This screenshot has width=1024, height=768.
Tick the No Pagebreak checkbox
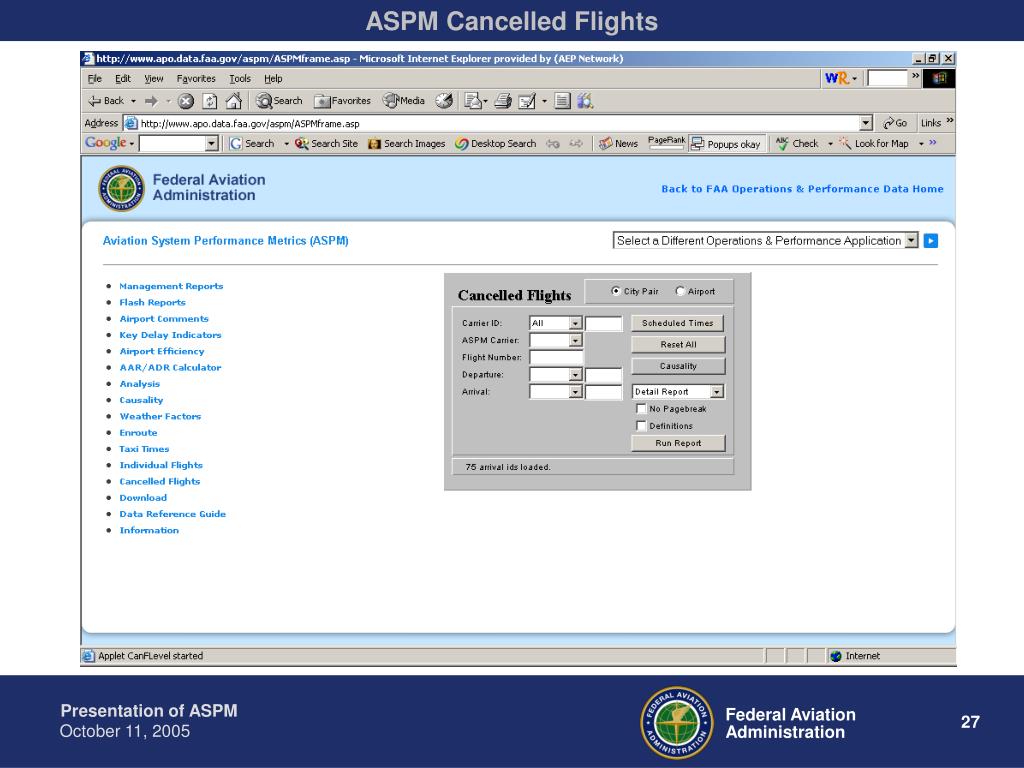point(641,409)
